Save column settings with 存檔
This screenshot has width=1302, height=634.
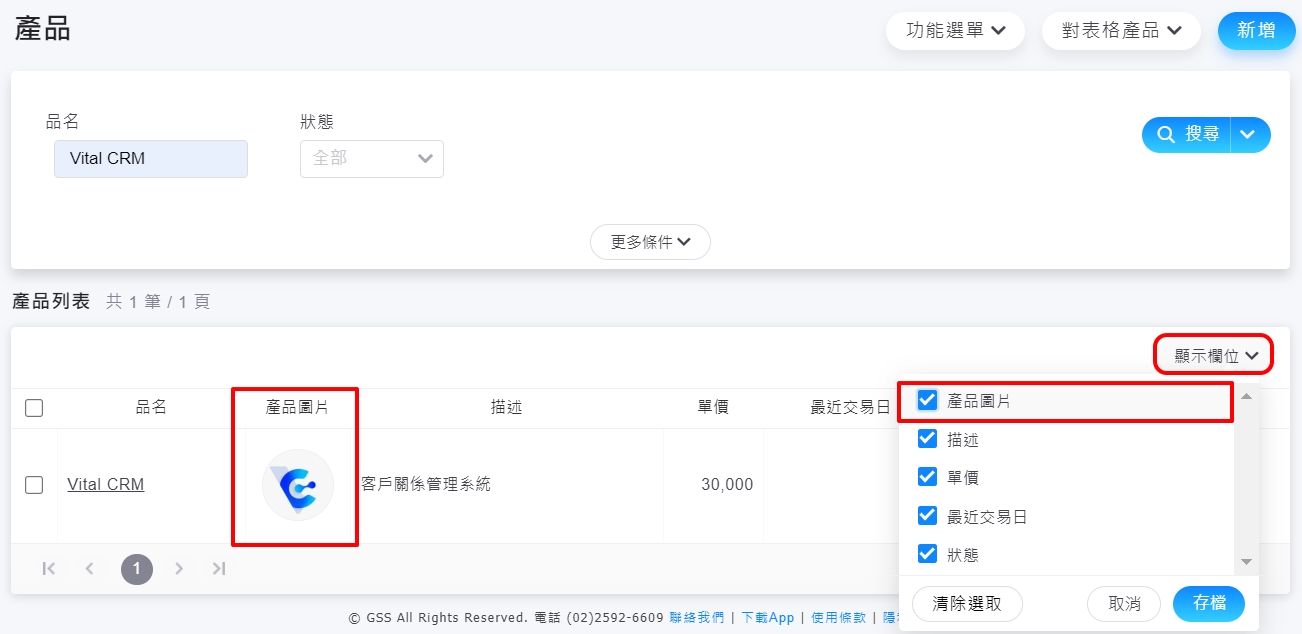tap(1208, 604)
